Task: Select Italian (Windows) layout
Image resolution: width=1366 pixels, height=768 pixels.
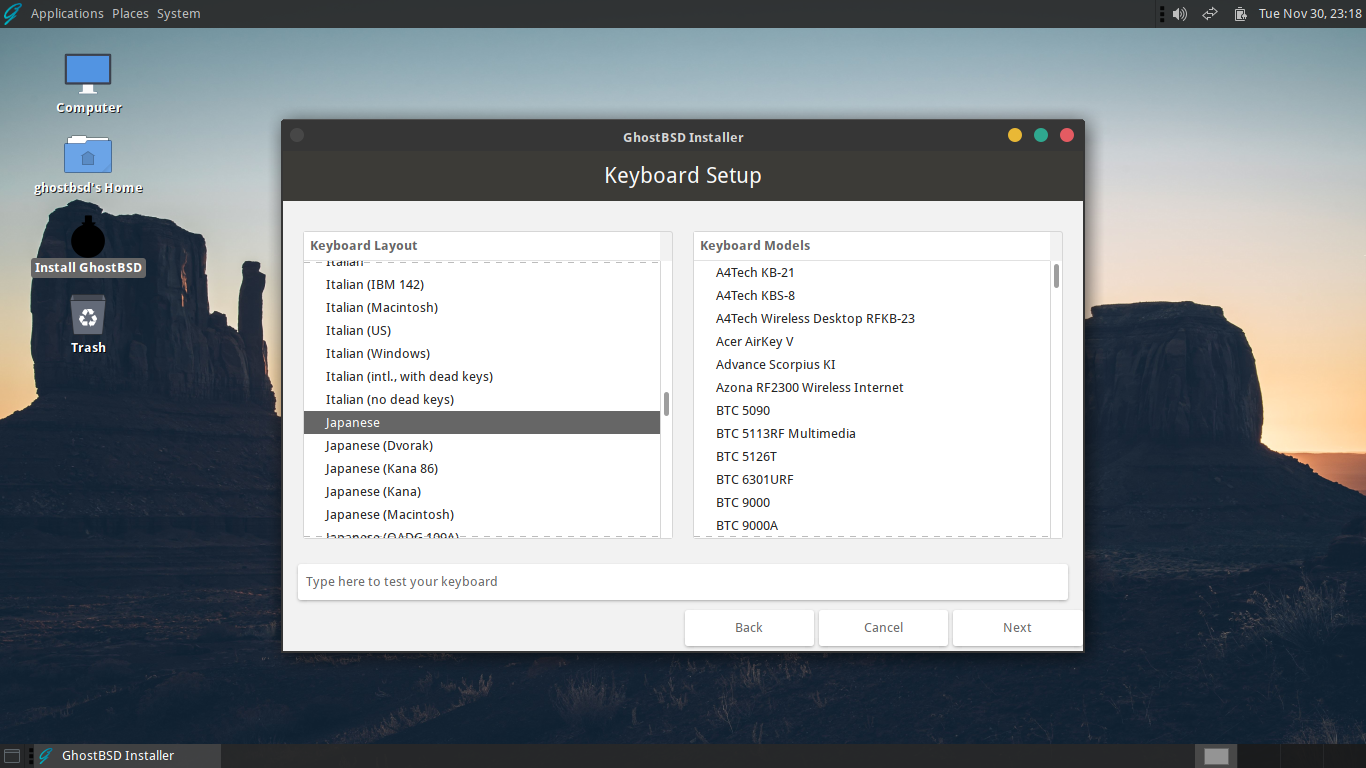Action: coord(482,354)
